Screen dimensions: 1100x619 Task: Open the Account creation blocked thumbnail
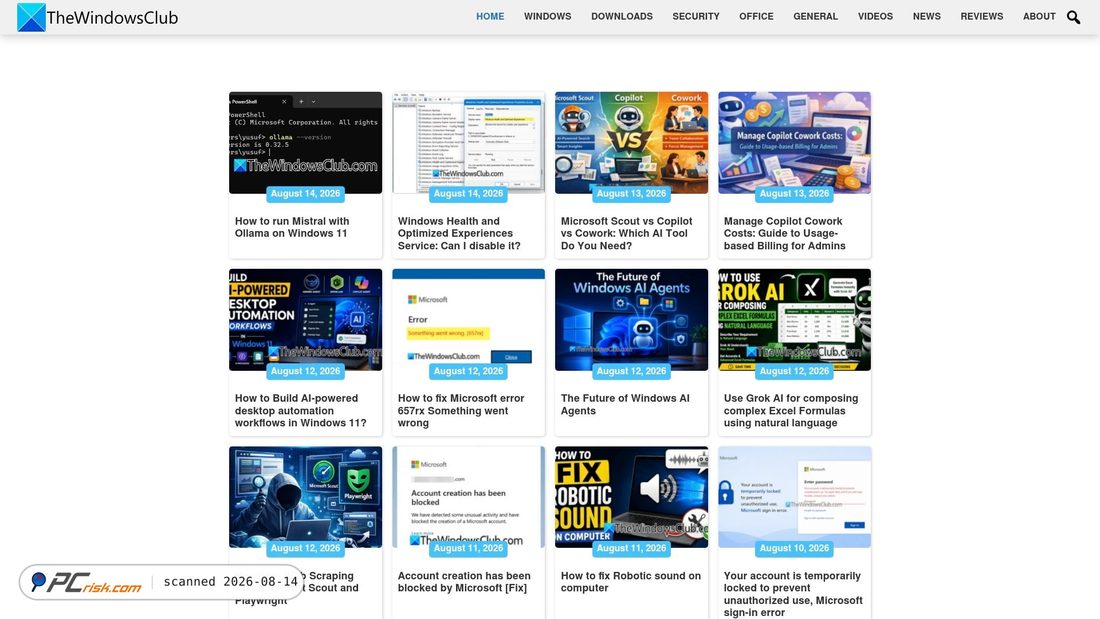tap(469, 497)
